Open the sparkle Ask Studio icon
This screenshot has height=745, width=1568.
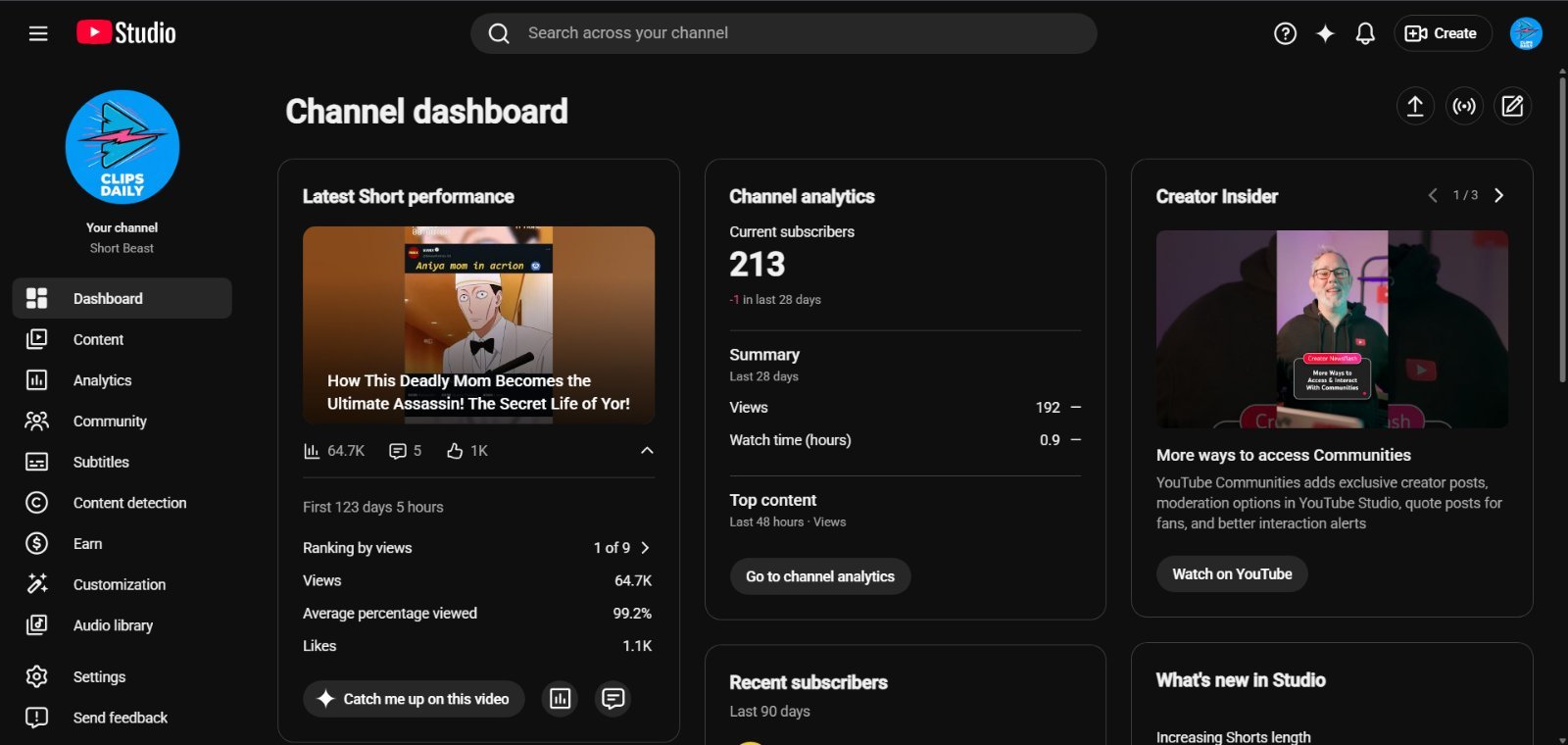[x=1325, y=33]
